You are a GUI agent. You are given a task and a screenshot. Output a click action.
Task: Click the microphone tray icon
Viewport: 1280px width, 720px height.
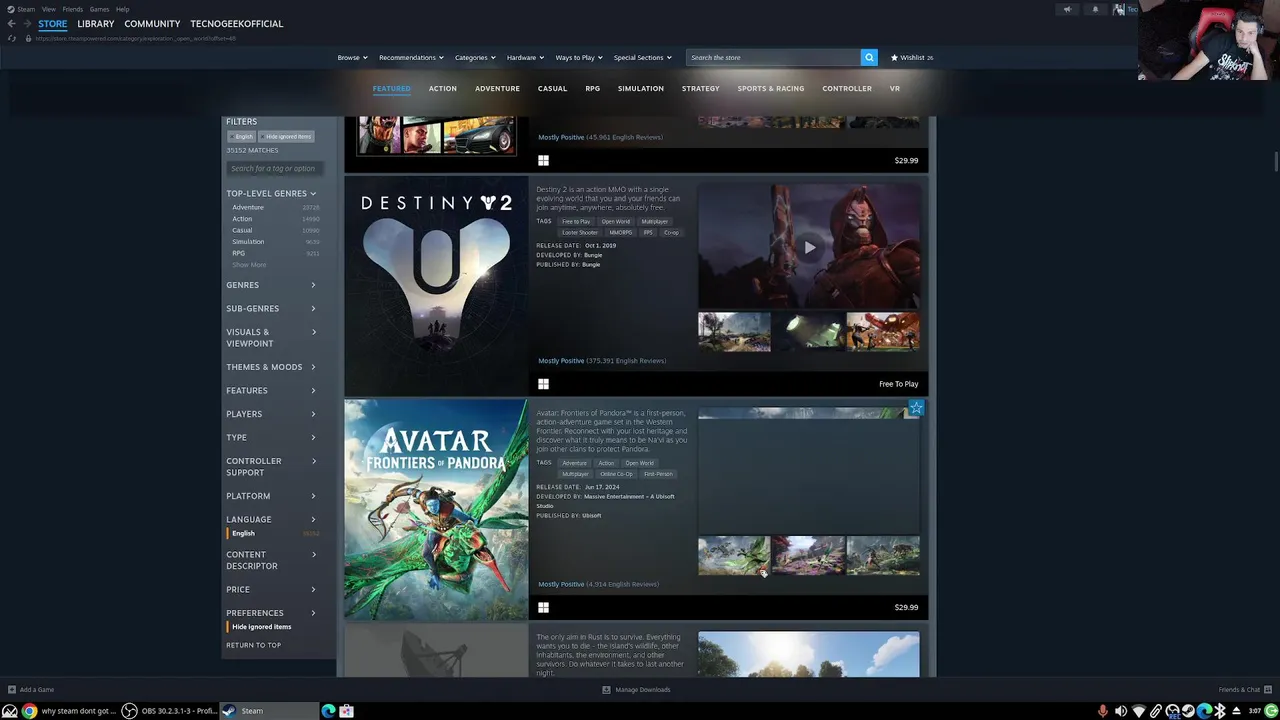1103,711
